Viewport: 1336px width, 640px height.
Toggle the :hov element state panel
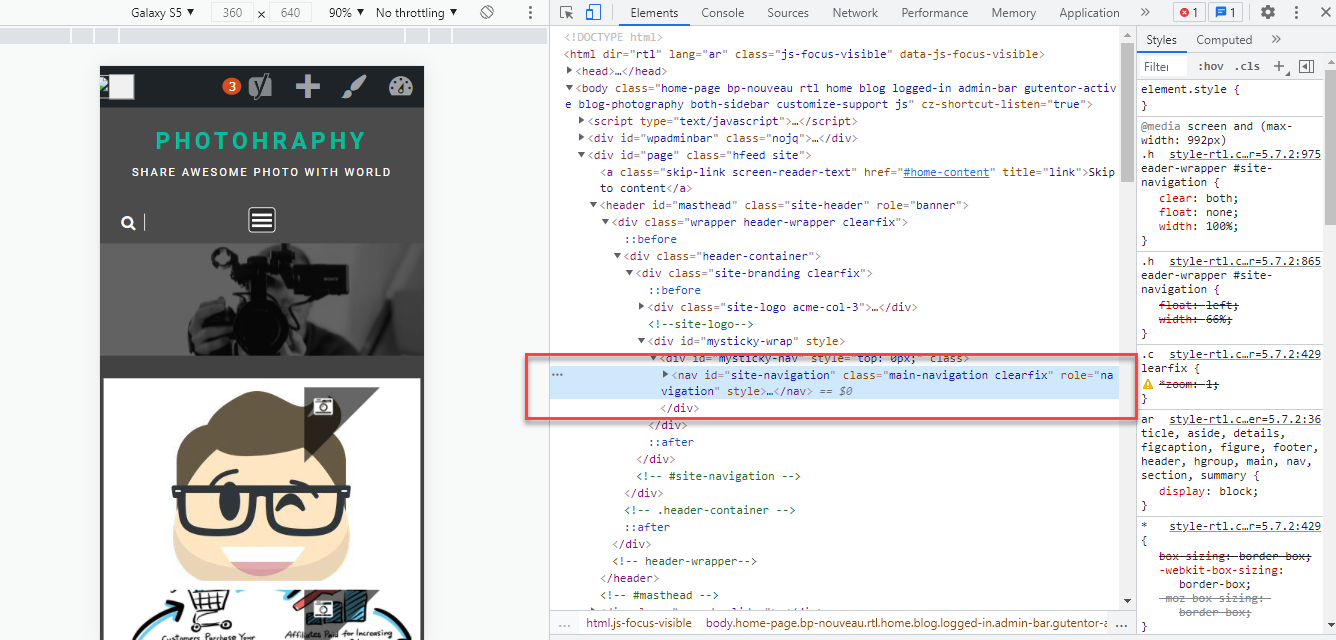[1211, 67]
